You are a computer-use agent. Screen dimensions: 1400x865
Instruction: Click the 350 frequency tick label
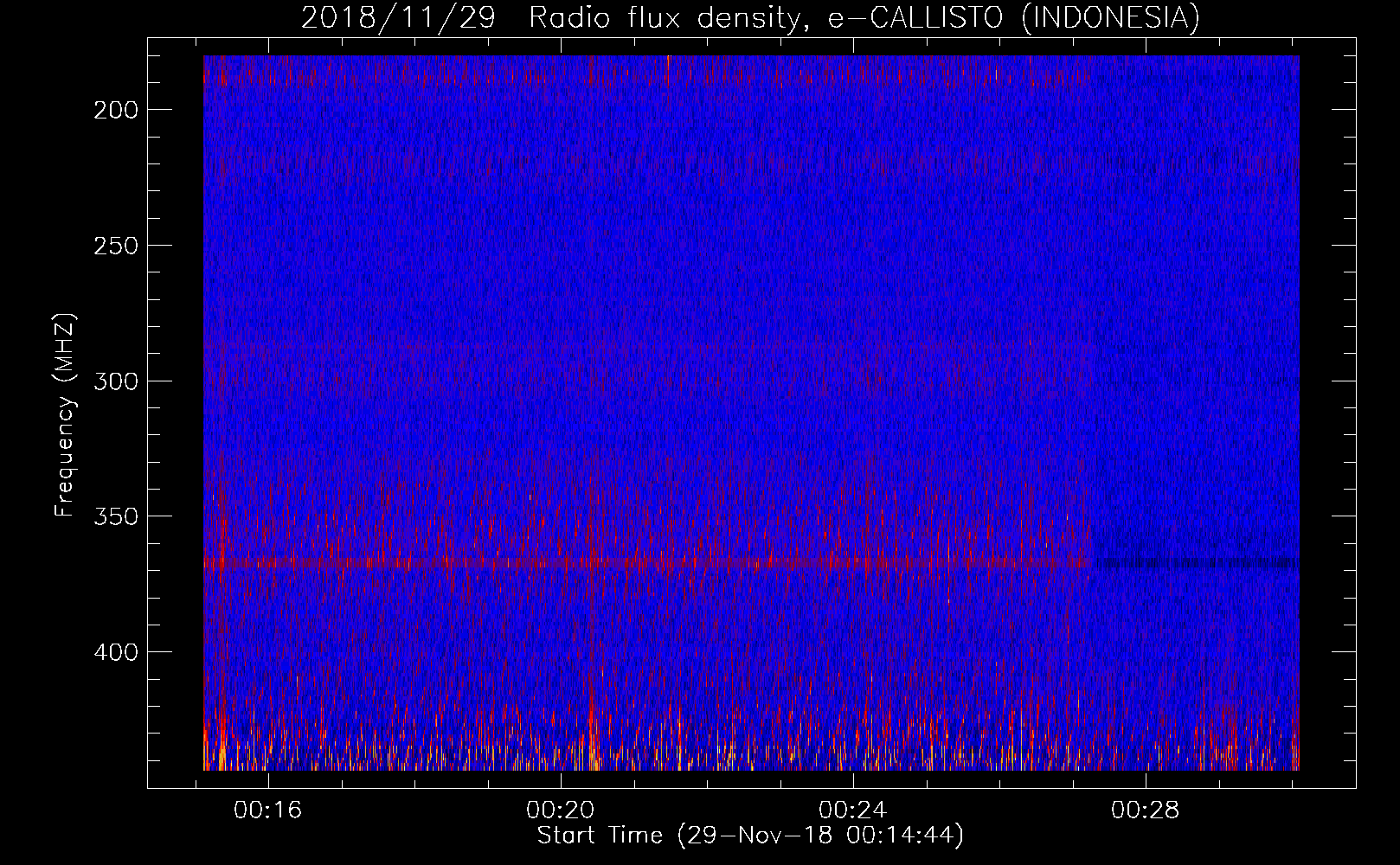[116, 516]
